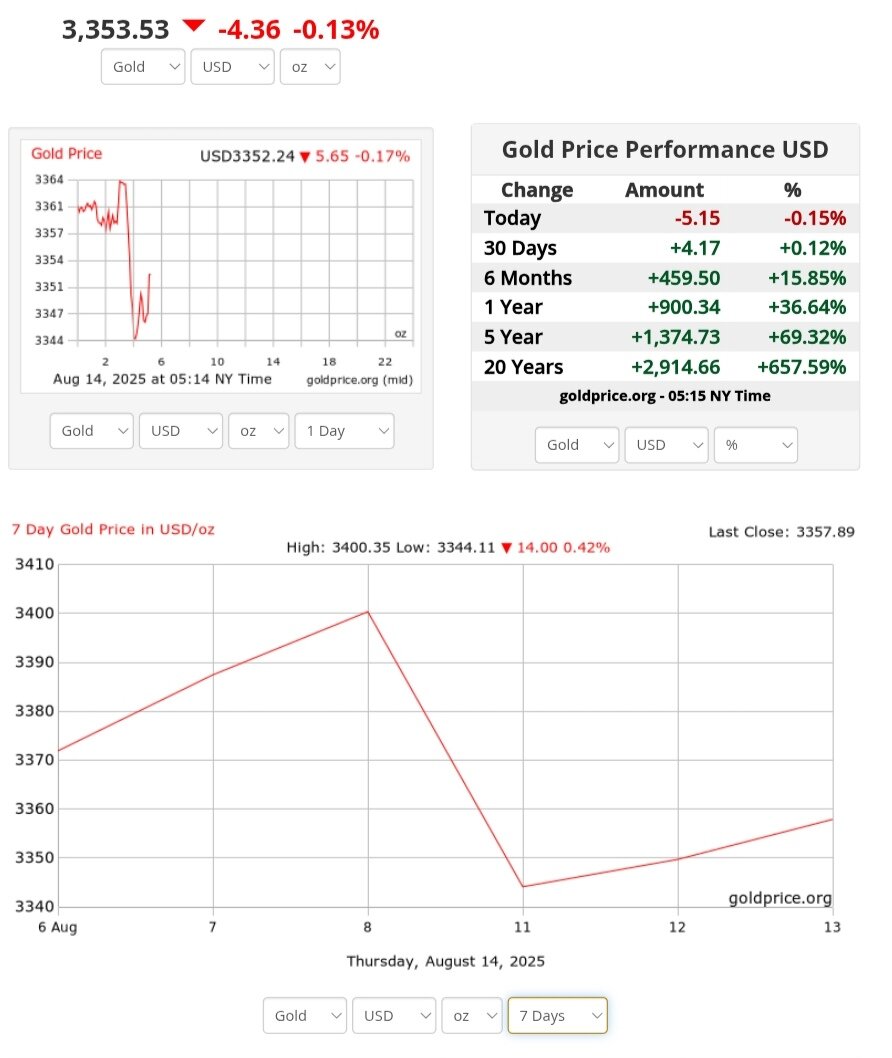The height and width of the screenshot is (1058, 892).
Task: Open the 7 Days range dropdown
Action: coord(557,1016)
